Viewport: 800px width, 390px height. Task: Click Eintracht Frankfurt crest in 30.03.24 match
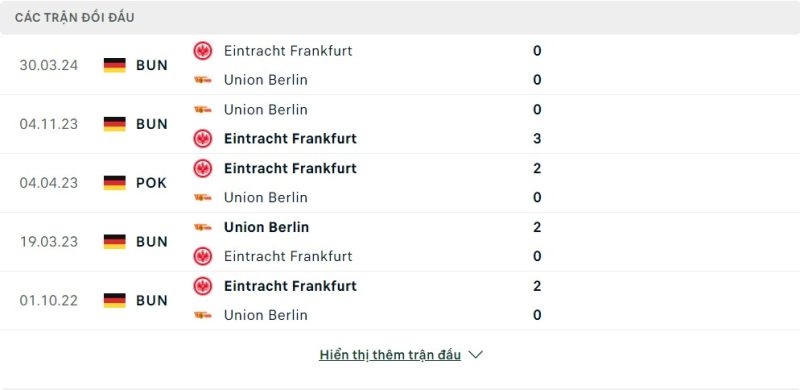point(203,51)
